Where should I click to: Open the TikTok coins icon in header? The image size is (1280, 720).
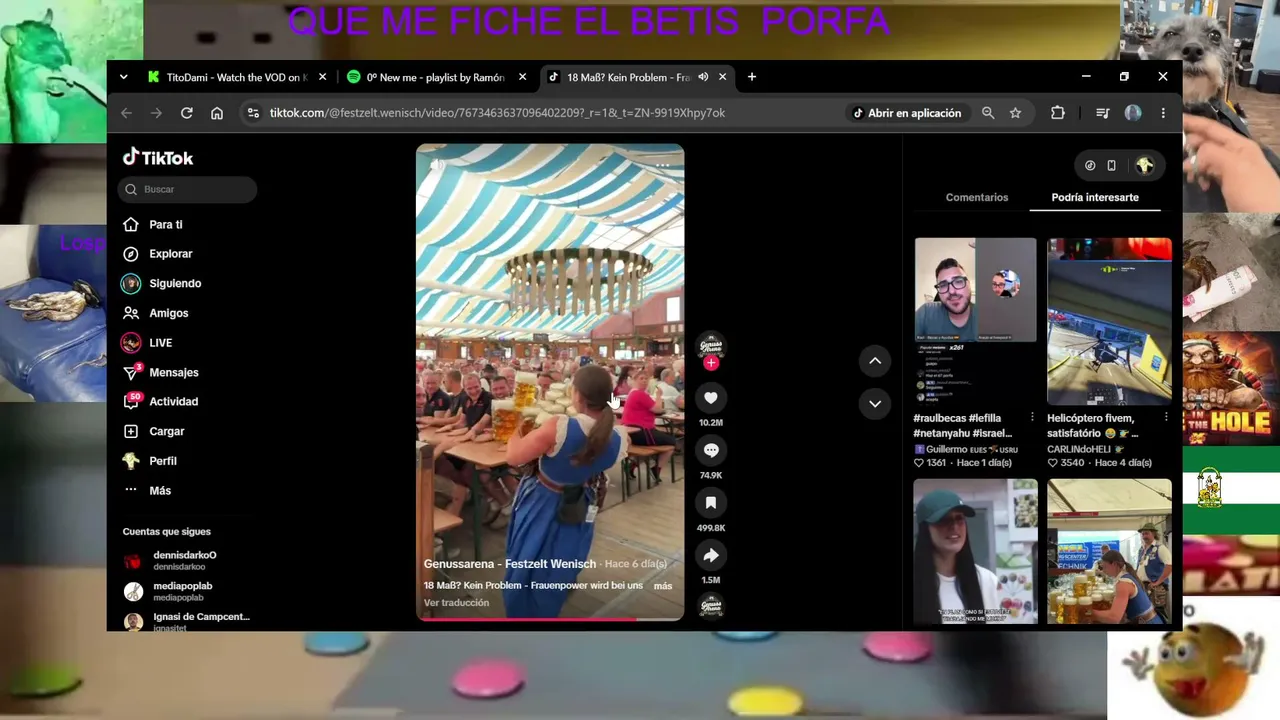(x=1090, y=166)
